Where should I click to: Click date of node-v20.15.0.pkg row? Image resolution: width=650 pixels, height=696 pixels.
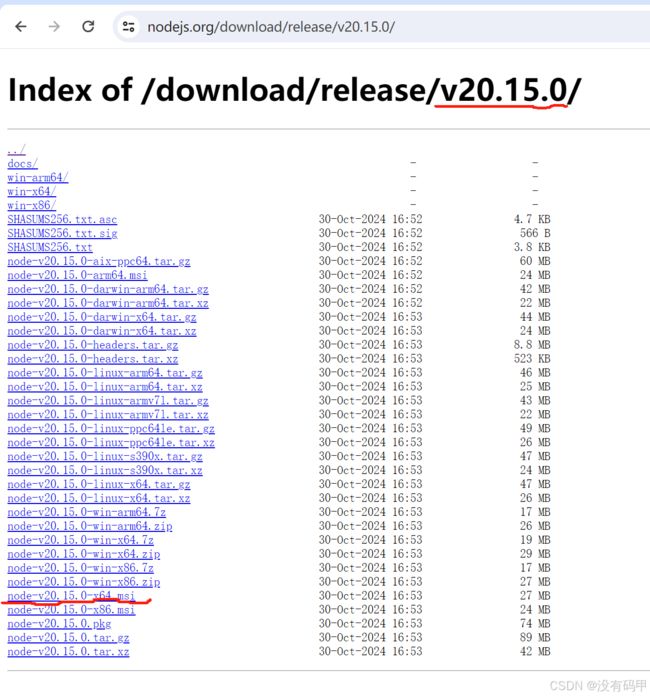(x=370, y=624)
